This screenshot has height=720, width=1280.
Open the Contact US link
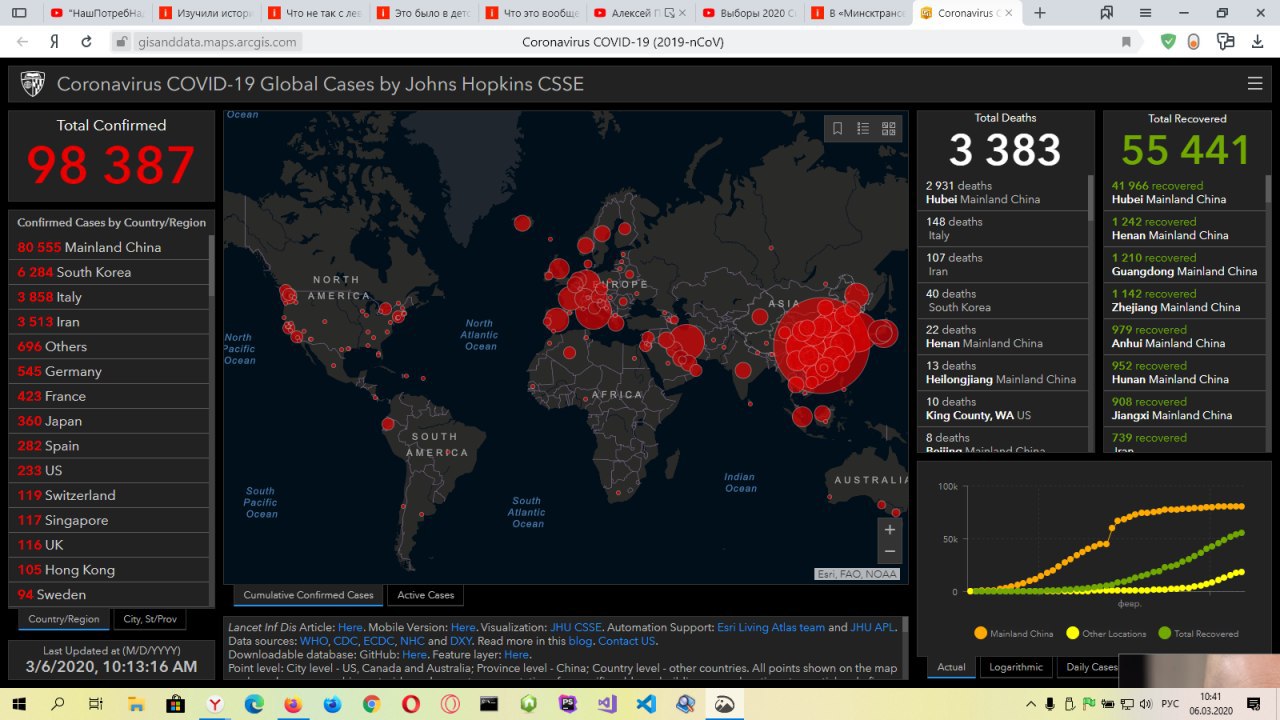(x=627, y=641)
